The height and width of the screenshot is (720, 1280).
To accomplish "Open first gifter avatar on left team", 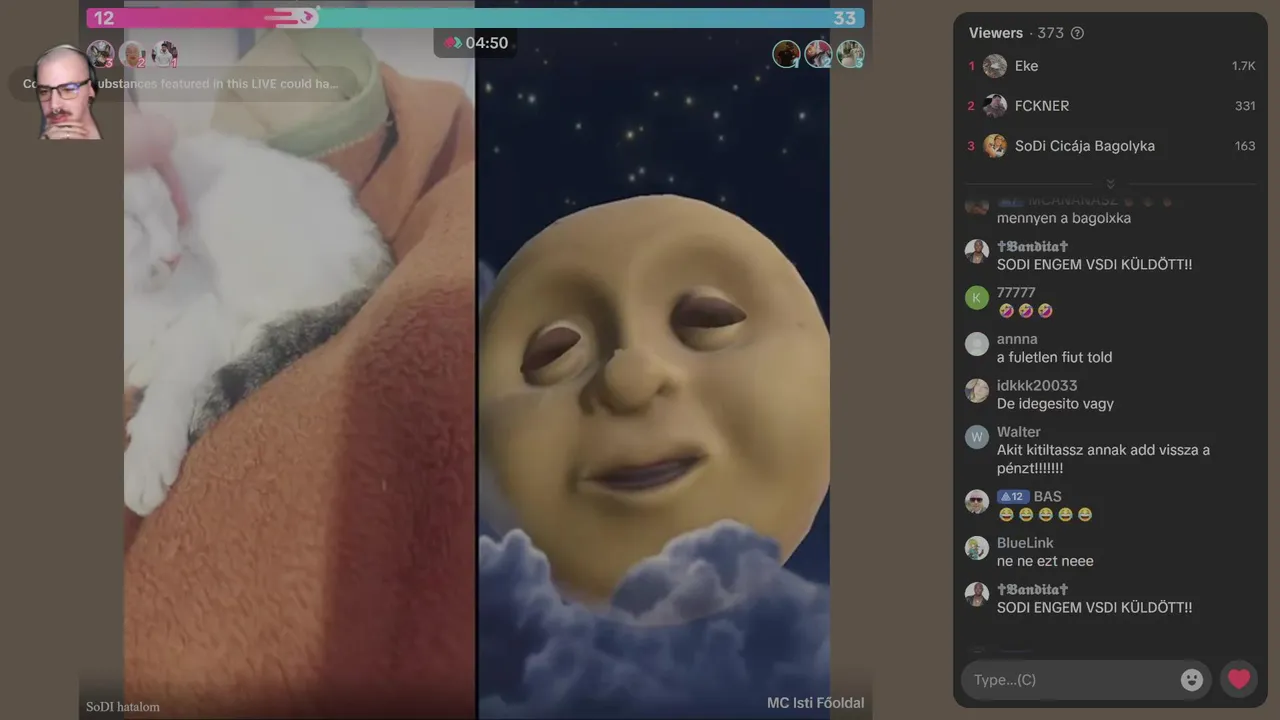I will pos(100,54).
